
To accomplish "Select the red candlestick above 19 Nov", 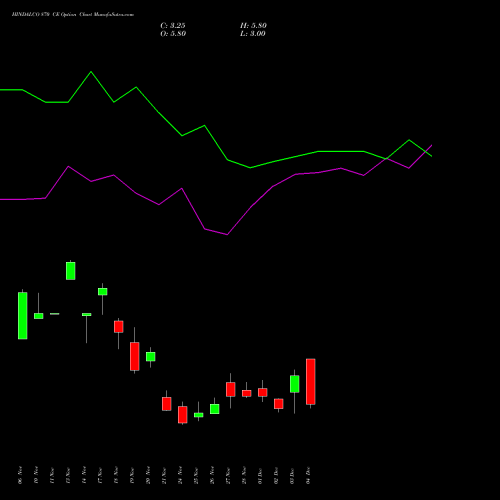I will [135, 356].
